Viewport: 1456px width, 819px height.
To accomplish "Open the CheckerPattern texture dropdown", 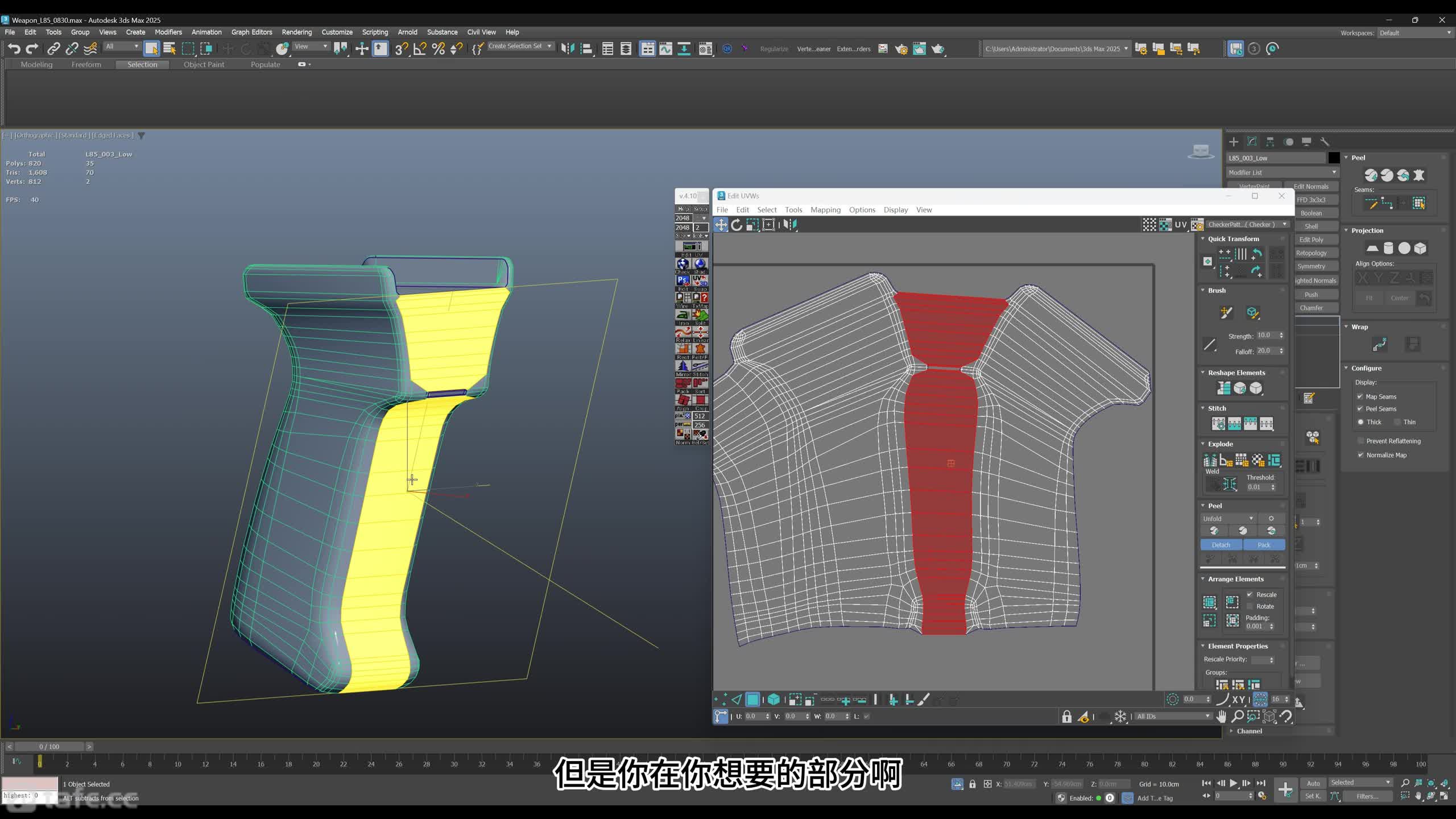I will coord(1248,225).
